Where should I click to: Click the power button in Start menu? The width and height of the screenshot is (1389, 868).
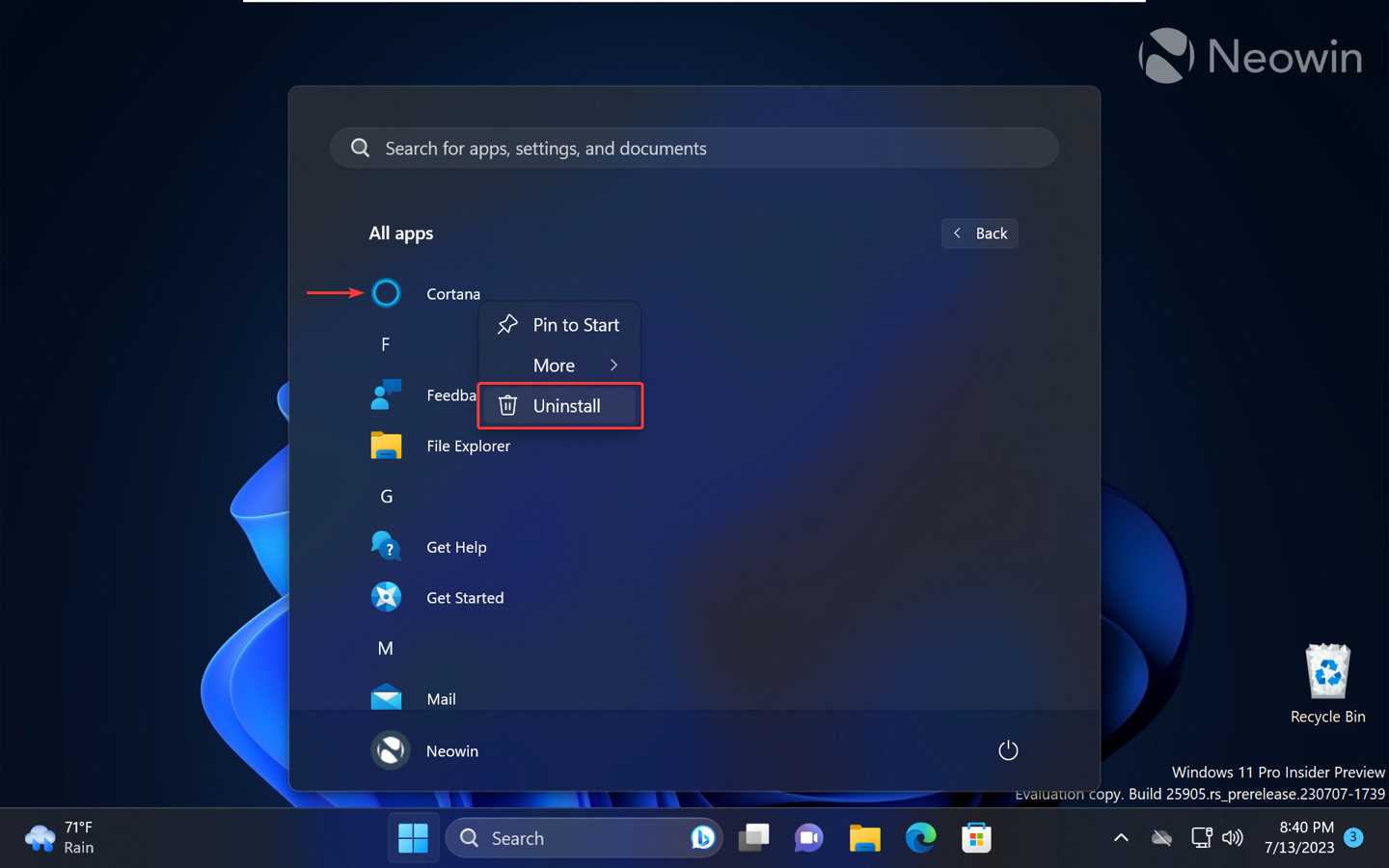[1008, 749]
